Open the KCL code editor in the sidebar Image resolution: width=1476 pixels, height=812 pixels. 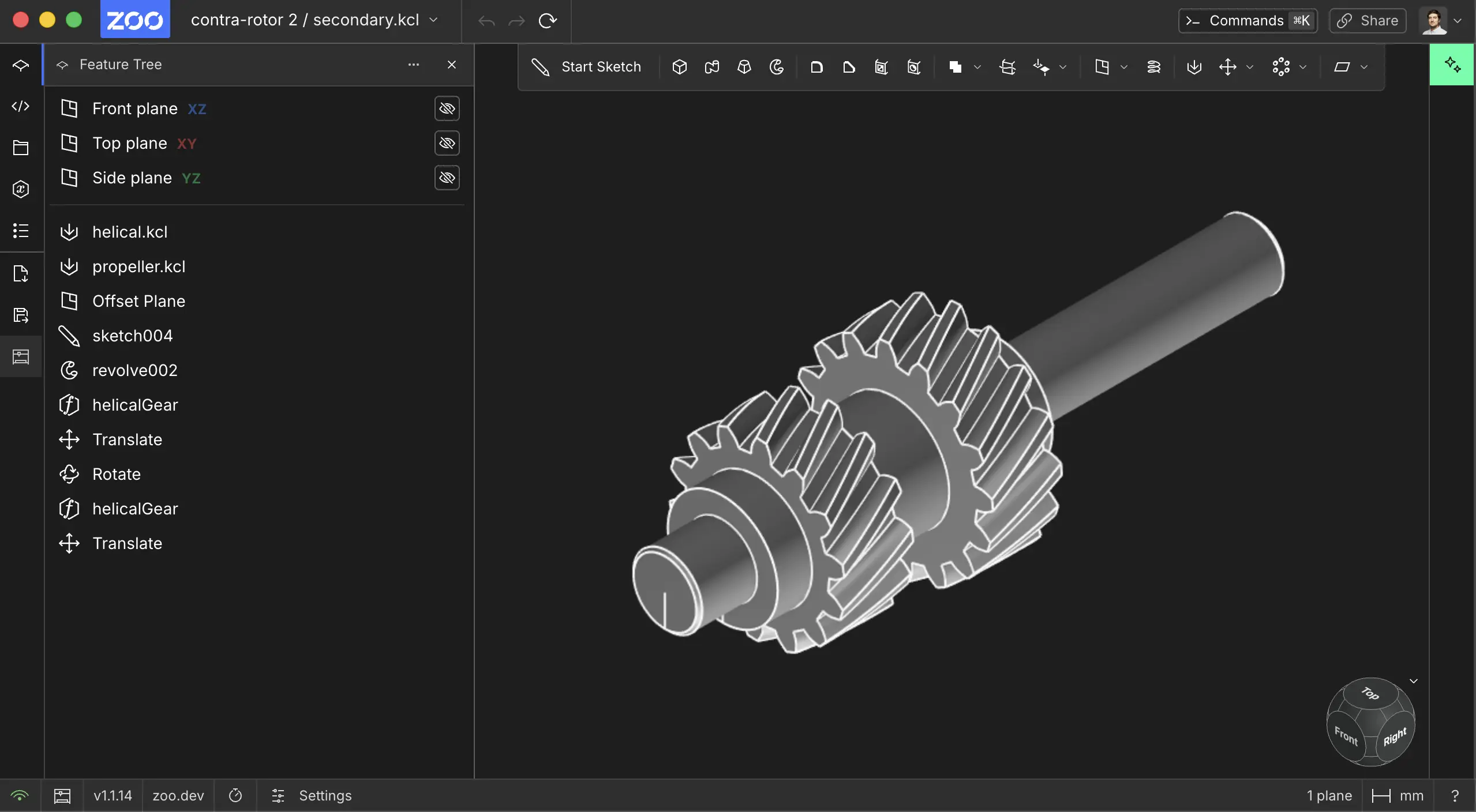coord(21,106)
